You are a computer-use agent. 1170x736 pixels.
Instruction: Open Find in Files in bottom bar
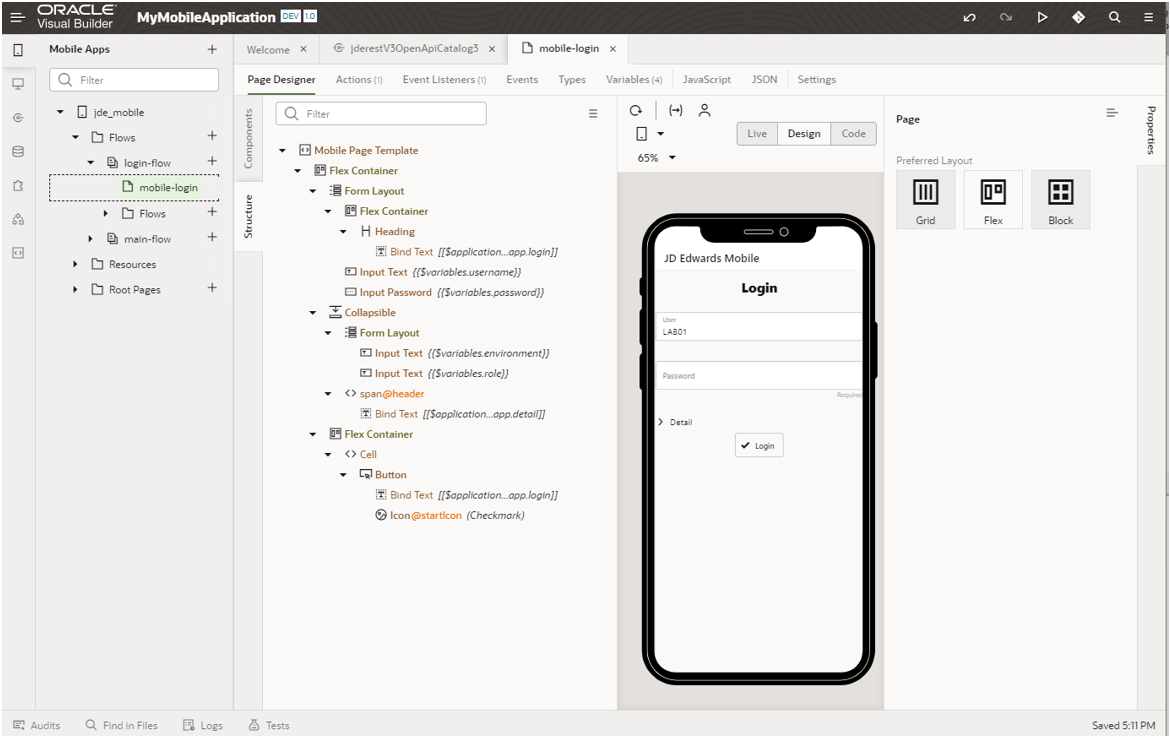[x=122, y=725]
